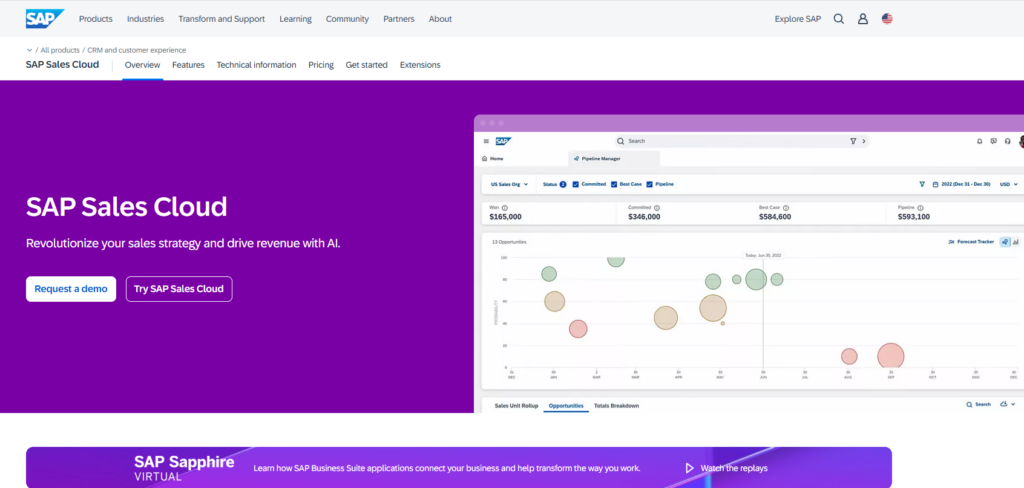
Task: Open the Industries menu
Action: click(x=146, y=19)
